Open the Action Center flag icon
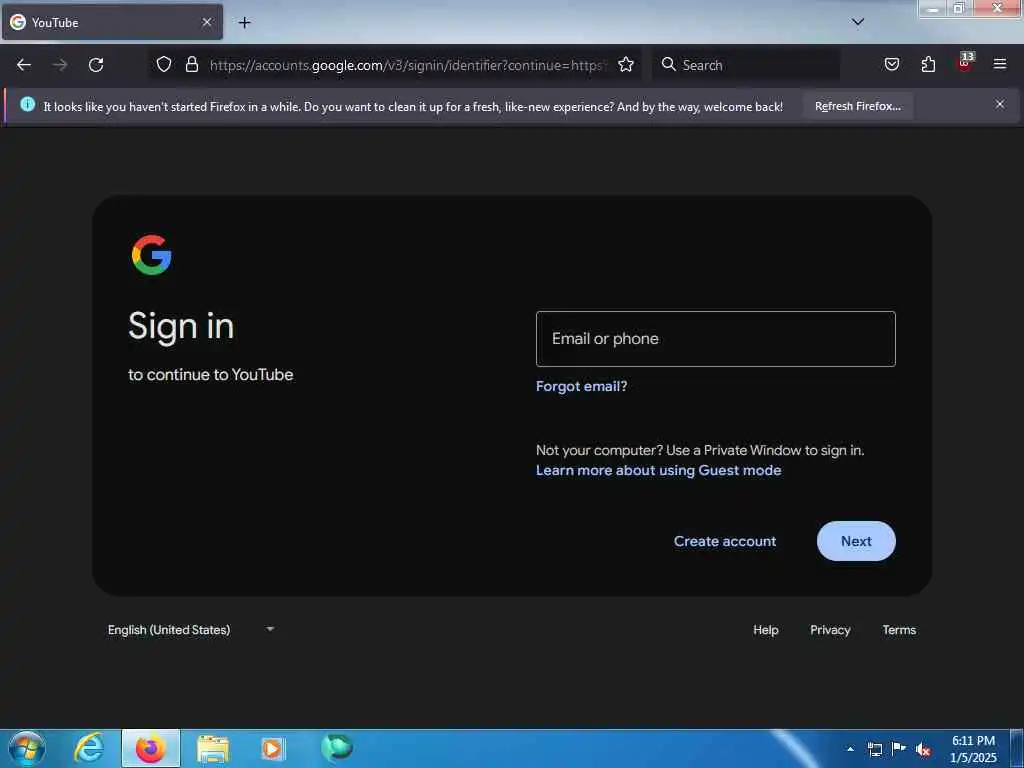The image size is (1024, 768). click(x=899, y=748)
